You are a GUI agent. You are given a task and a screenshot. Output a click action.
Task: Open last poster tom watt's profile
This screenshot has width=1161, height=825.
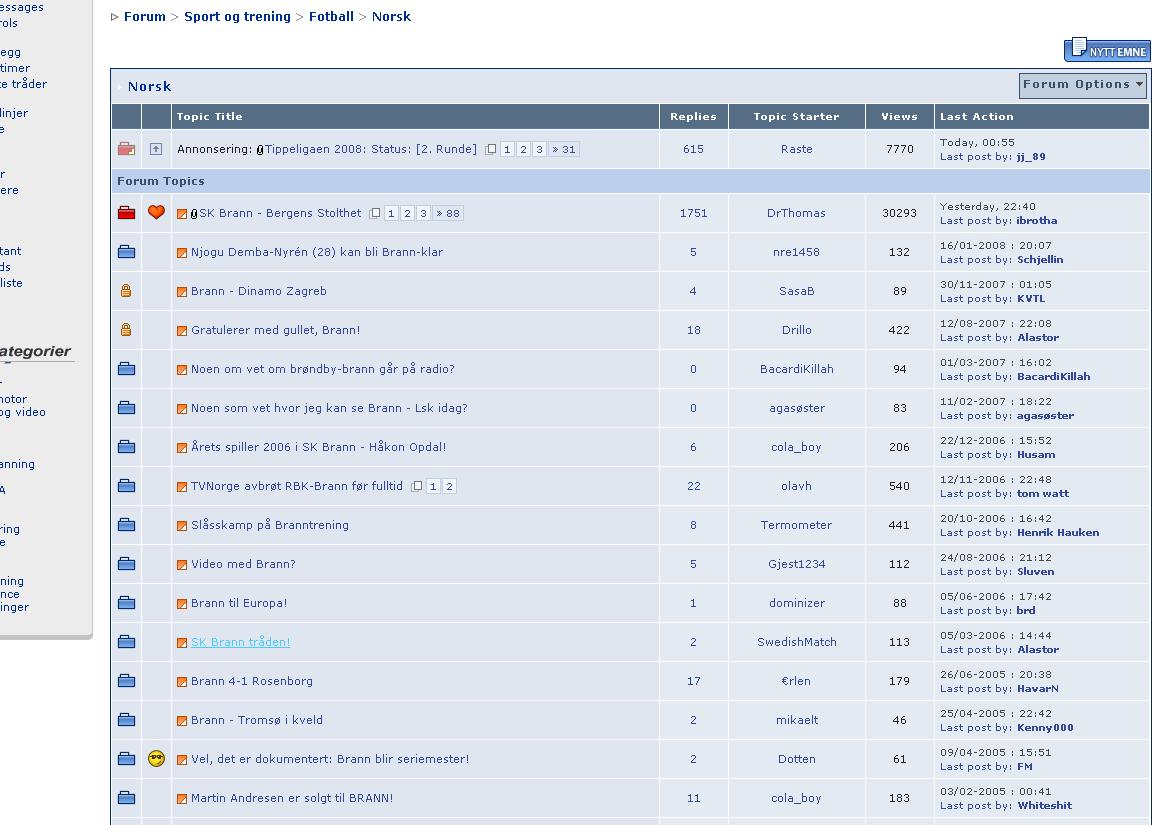point(1043,494)
